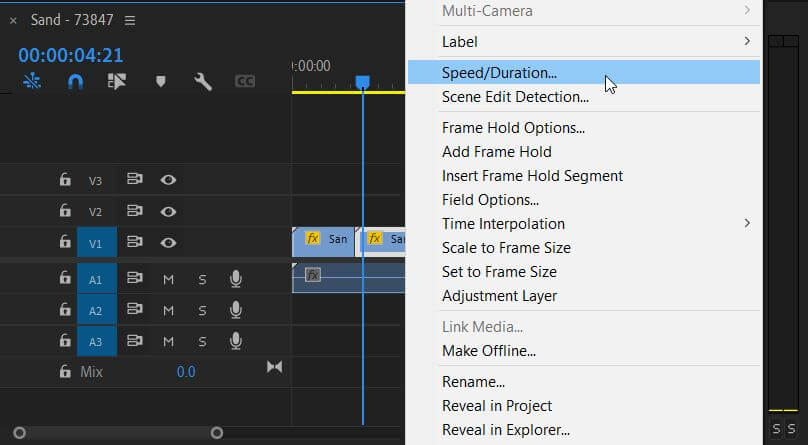The height and width of the screenshot is (445, 808).
Task: Click the Add Marker icon
Action: click(x=160, y=82)
